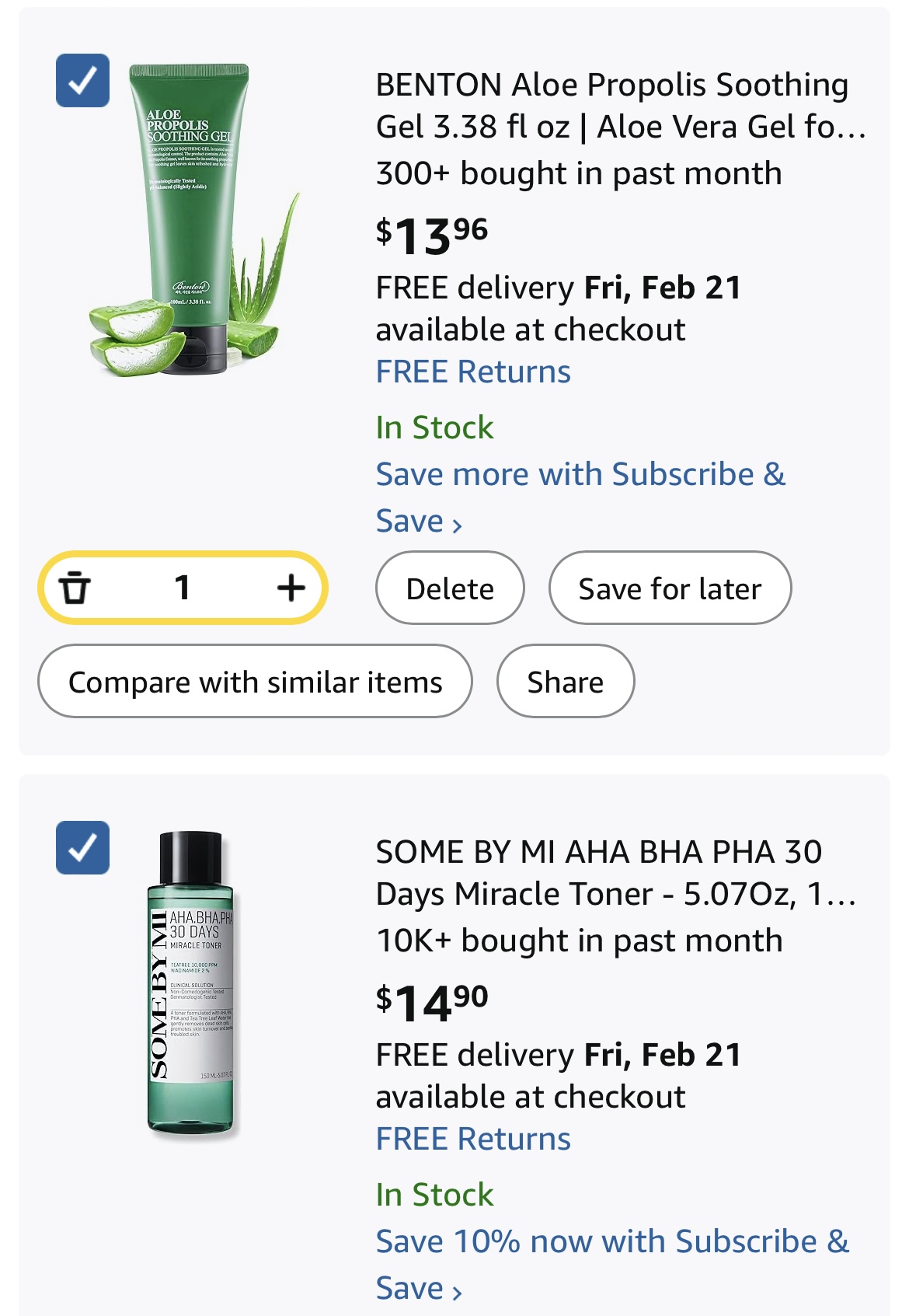Expand Save more with Subscribe & Save
Screen dimensions: 909x1316
(x=580, y=474)
